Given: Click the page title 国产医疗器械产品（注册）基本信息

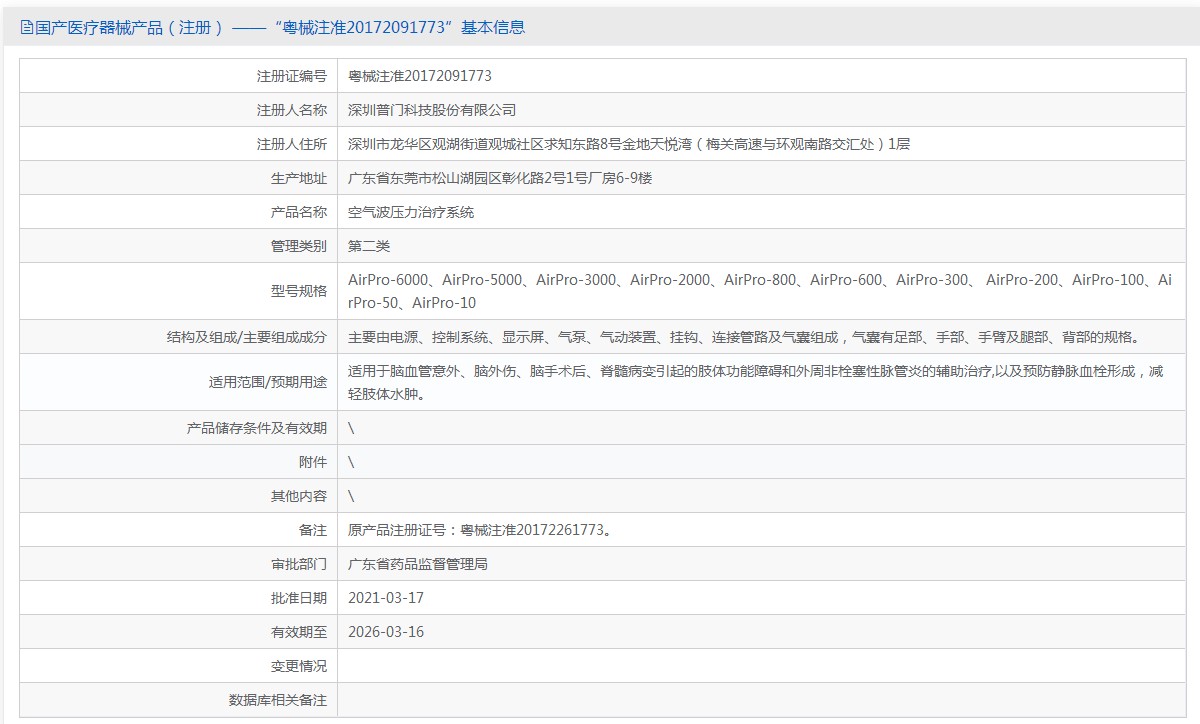Looking at the screenshot, I should coord(279,28).
